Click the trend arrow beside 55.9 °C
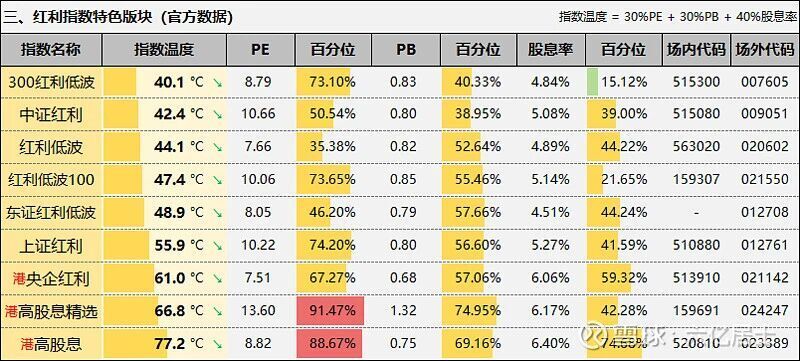 click(x=217, y=246)
